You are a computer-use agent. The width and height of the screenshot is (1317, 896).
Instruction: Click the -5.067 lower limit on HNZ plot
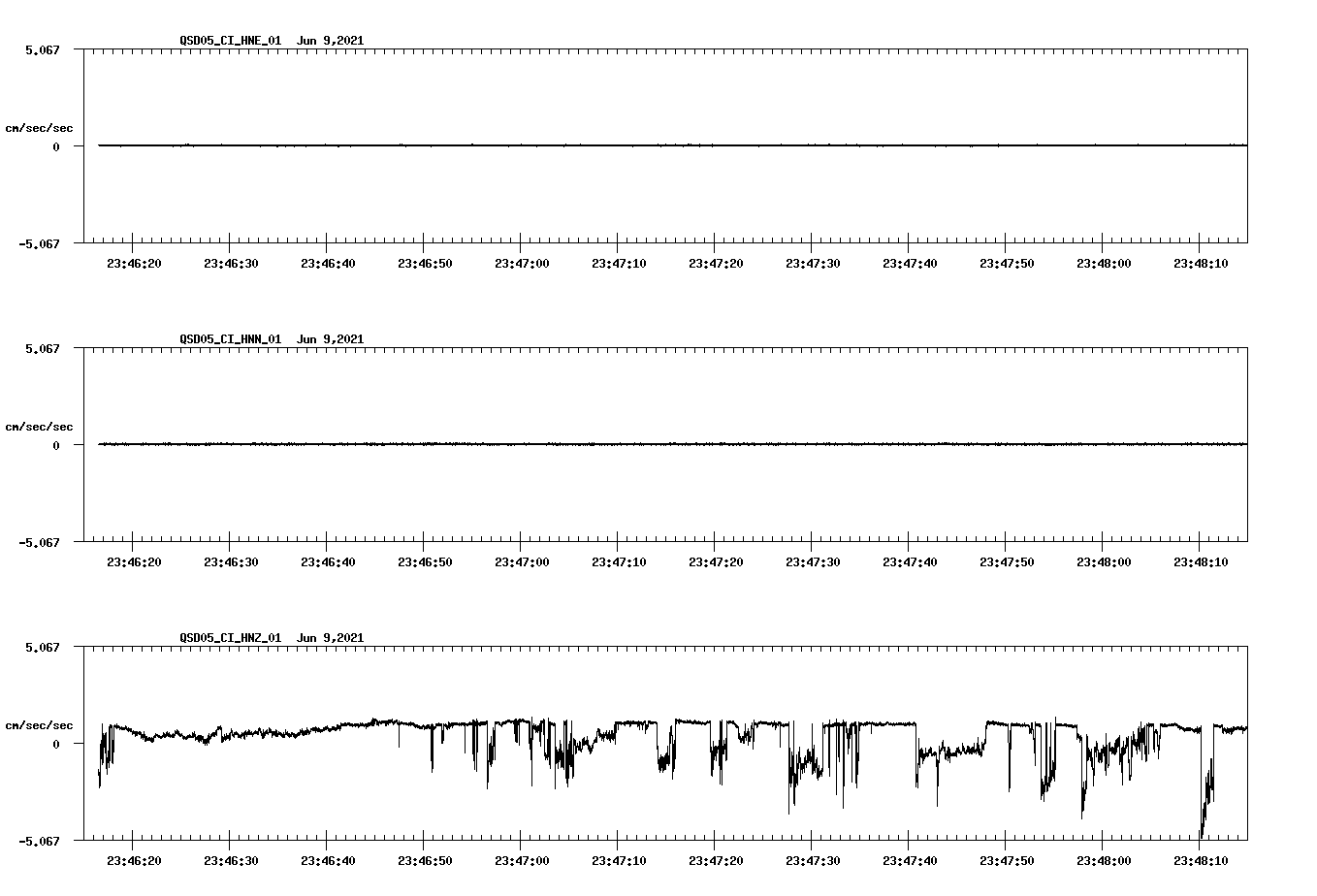[x=39, y=841]
